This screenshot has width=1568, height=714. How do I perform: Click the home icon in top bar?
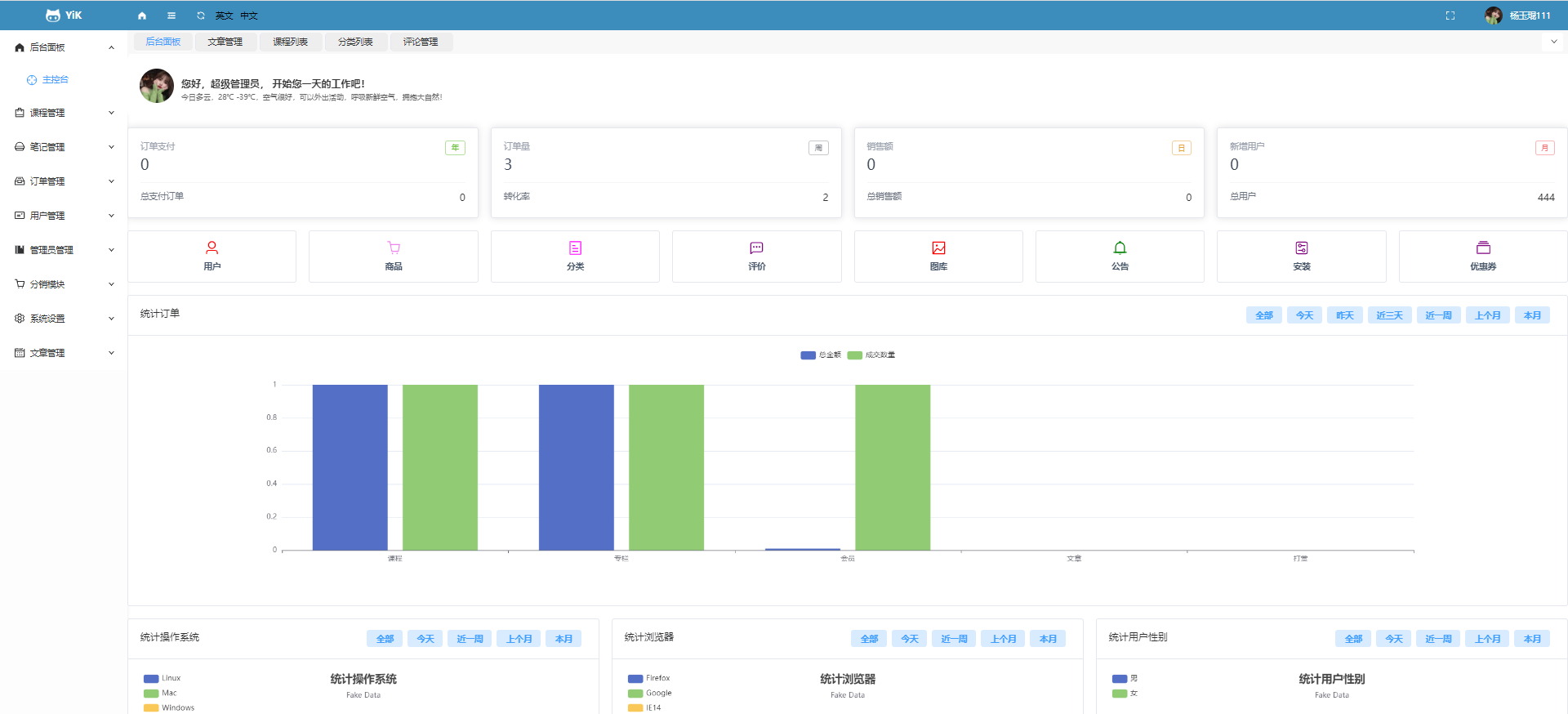pyautogui.click(x=142, y=16)
